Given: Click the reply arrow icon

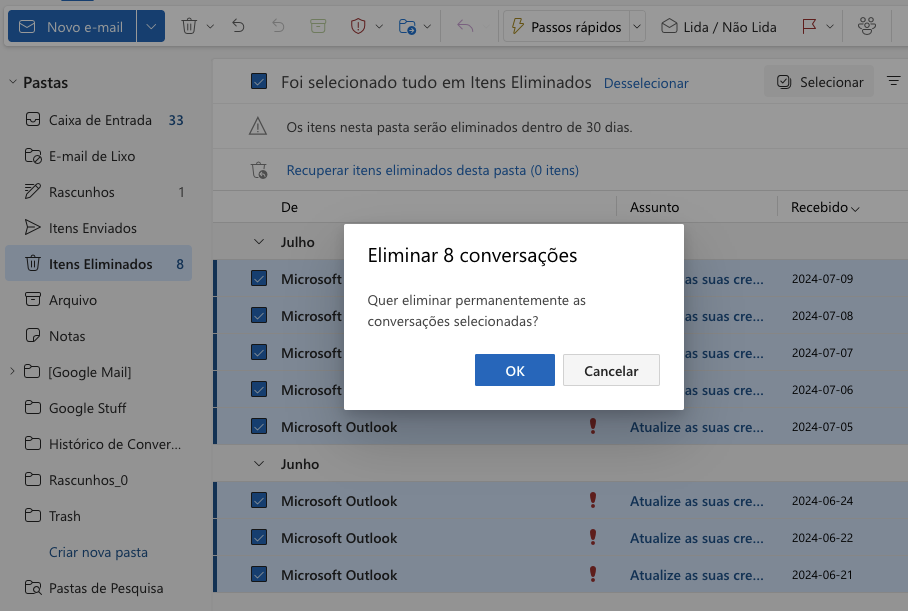Looking at the screenshot, I should tap(465, 26).
